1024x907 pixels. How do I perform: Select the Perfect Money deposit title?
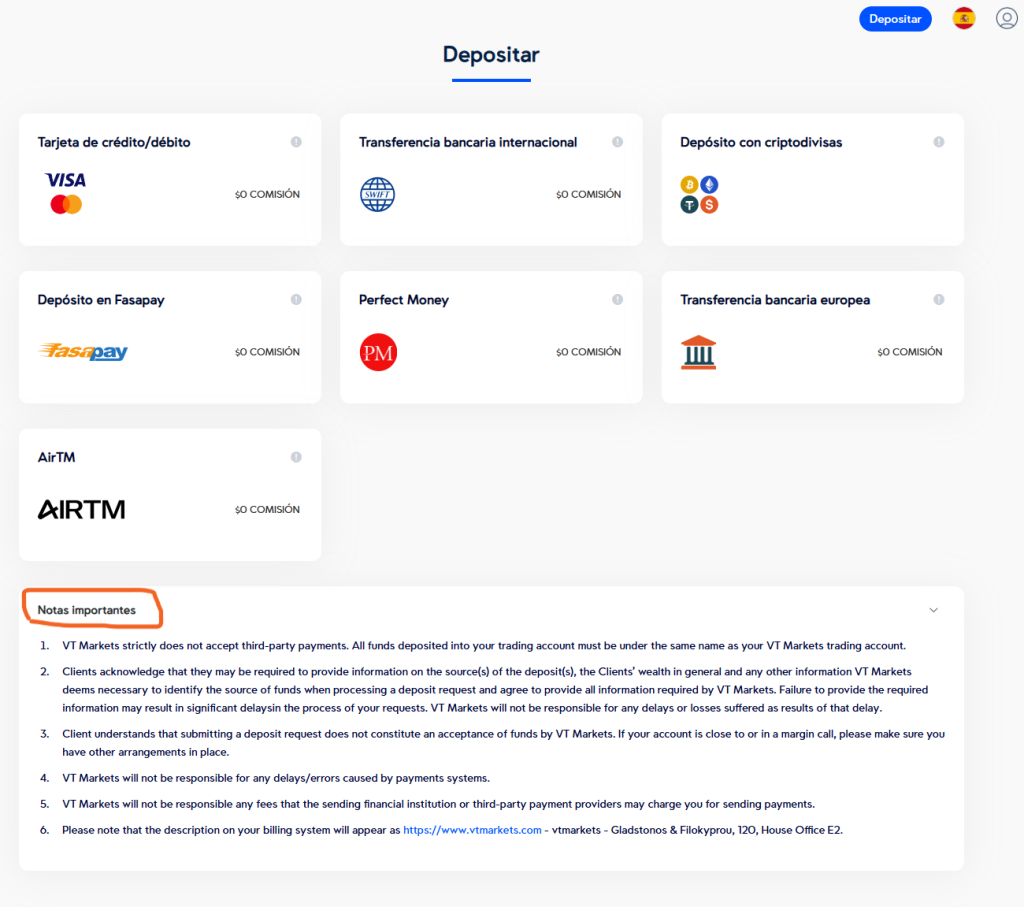pyautogui.click(x=404, y=300)
